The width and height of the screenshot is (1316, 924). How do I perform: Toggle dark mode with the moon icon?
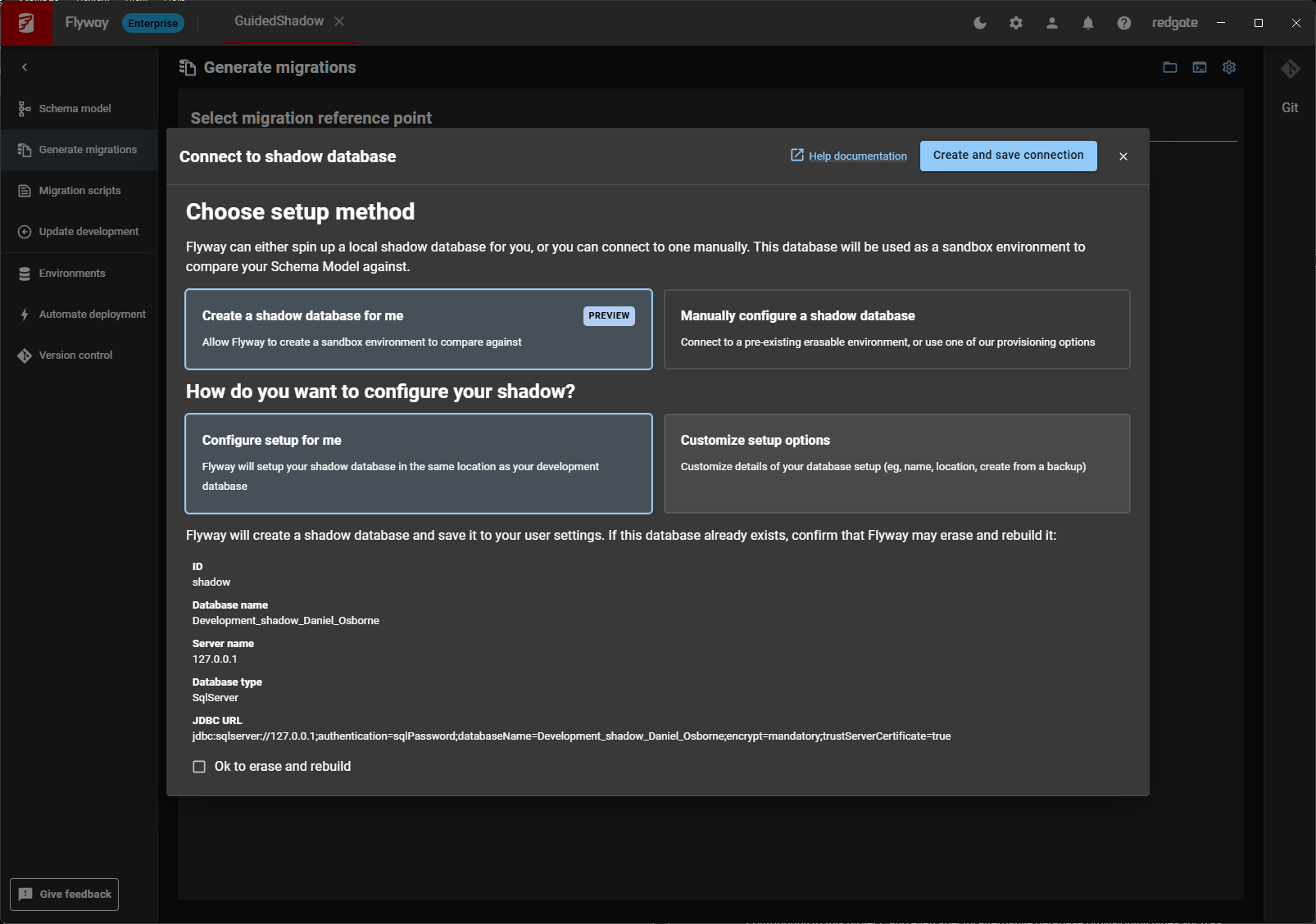coord(979,23)
